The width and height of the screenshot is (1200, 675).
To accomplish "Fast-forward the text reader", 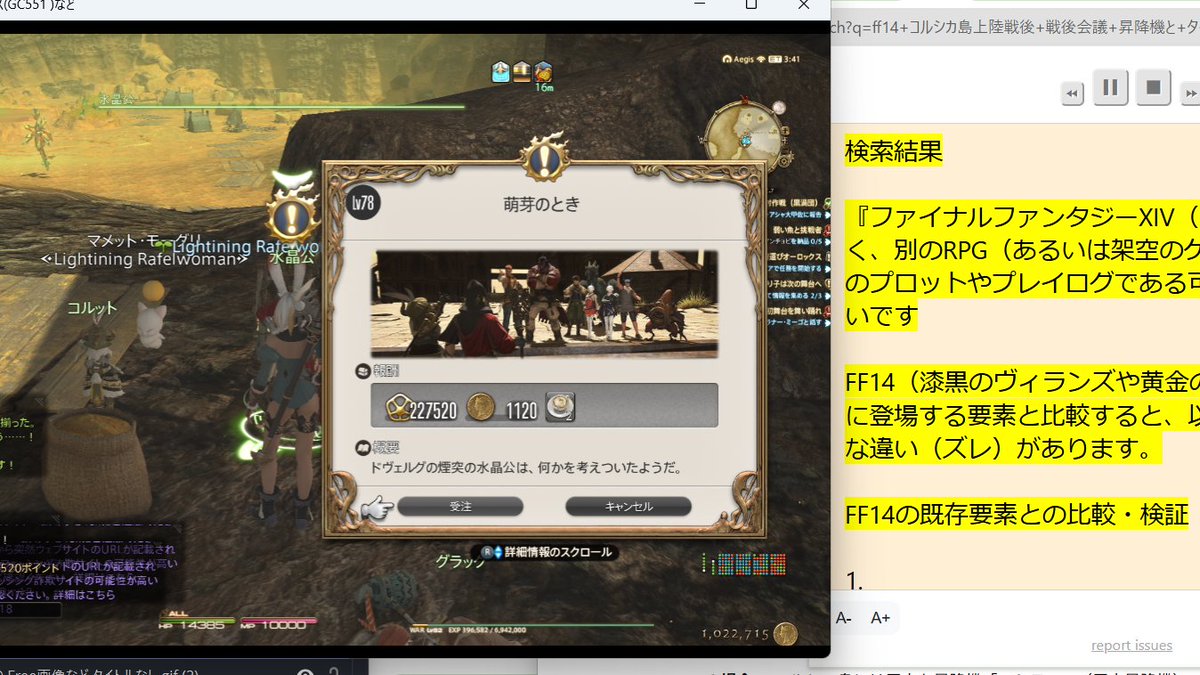I will coord(1190,93).
